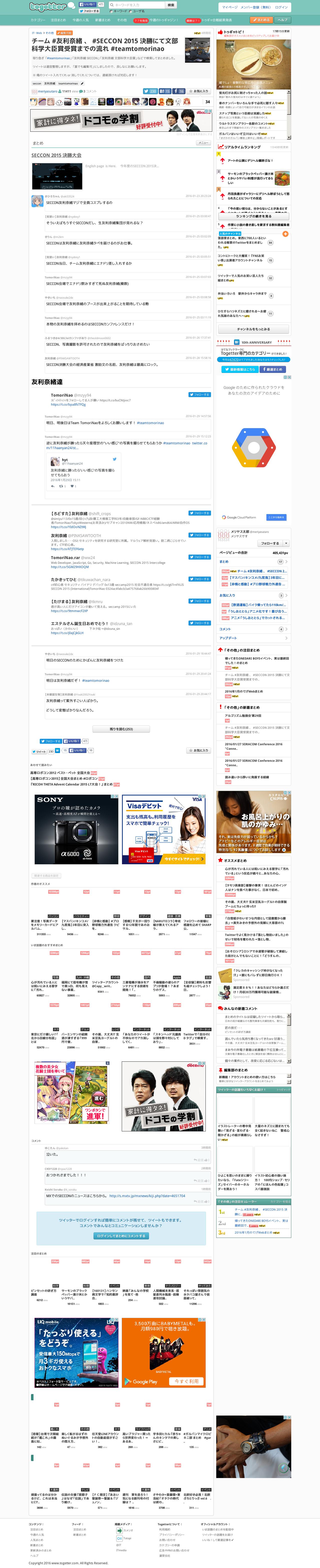320x1568 pixels.
Task: Follow TomoriNao.rar @ww24
Action: pyautogui.click(x=199, y=557)
